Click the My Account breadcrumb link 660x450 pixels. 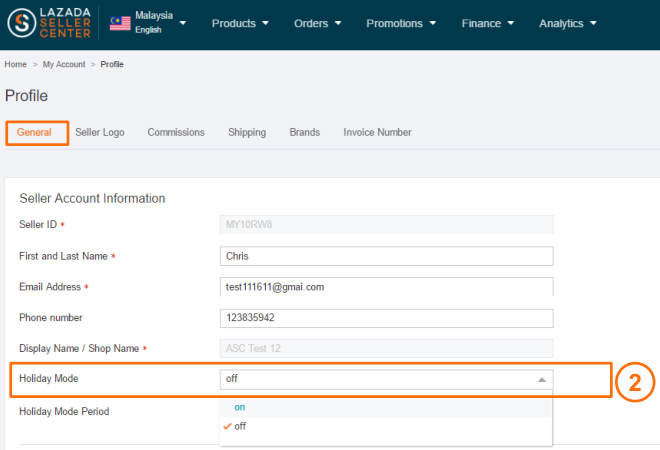(64, 64)
